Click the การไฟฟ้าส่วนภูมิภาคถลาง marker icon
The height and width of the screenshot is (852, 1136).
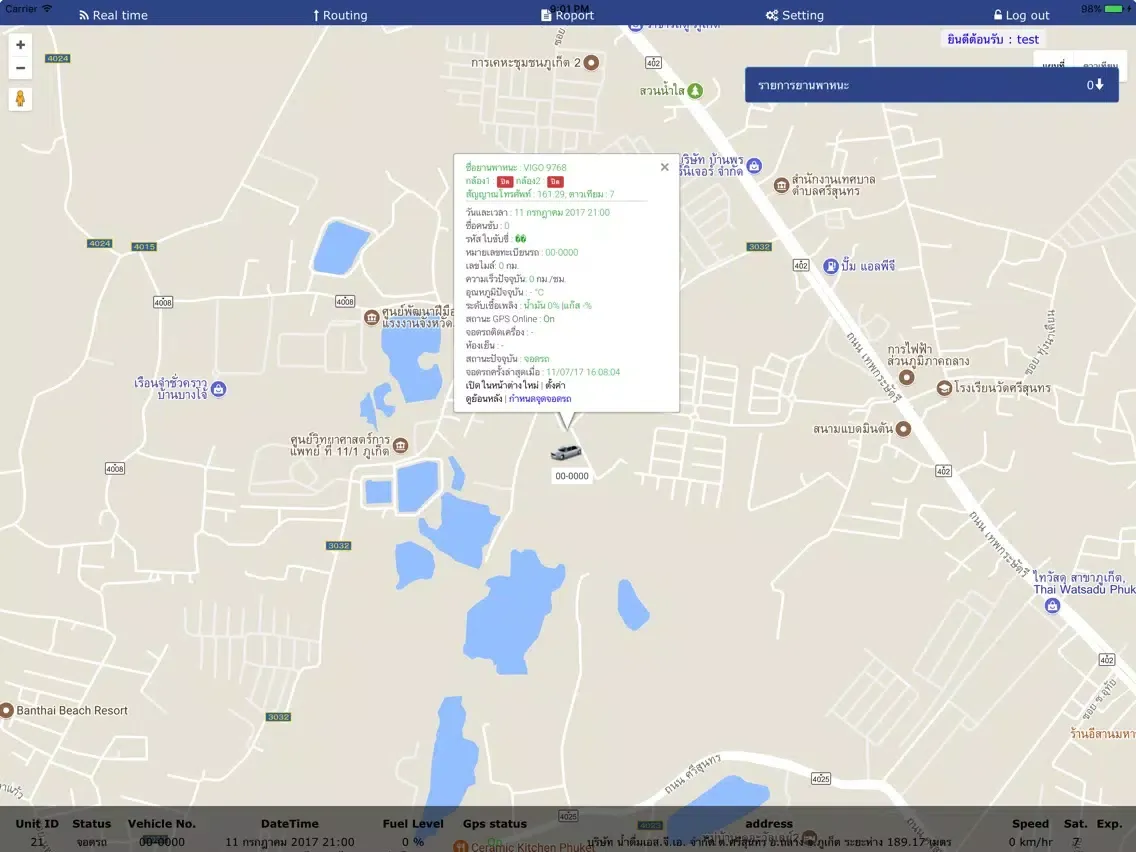[x=906, y=377]
